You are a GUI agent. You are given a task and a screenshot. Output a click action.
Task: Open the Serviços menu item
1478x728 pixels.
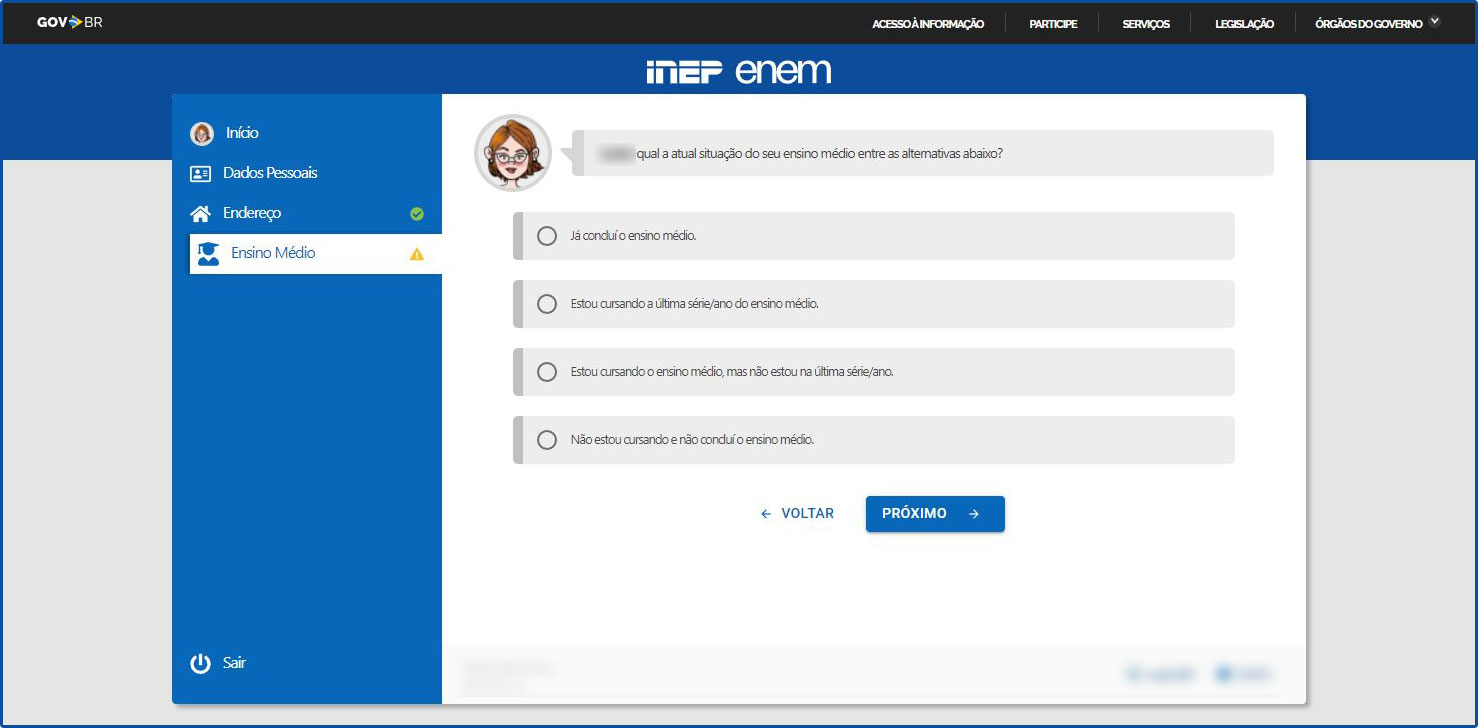click(1146, 24)
